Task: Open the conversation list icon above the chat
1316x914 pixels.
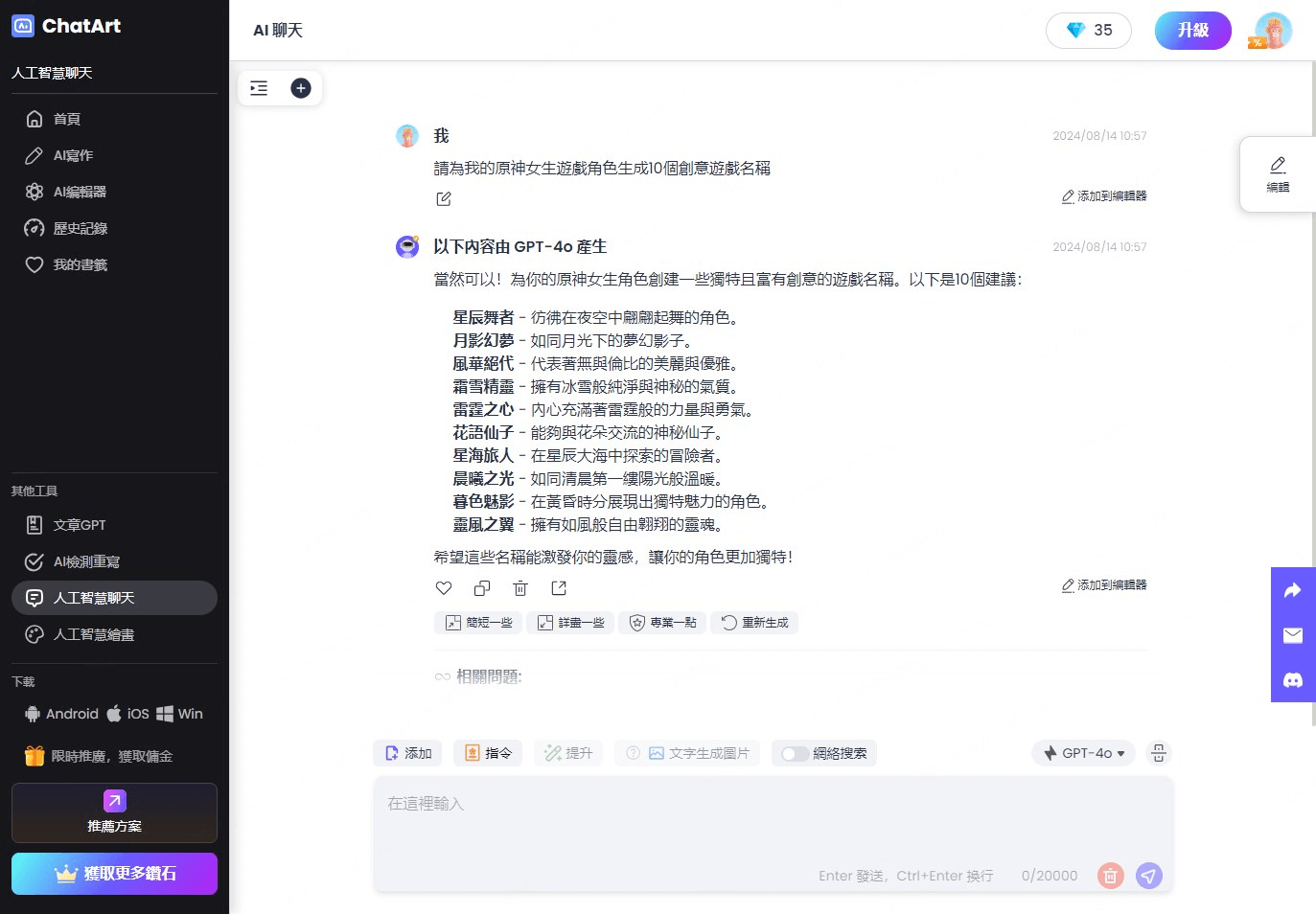Action: tap(258, 87)
